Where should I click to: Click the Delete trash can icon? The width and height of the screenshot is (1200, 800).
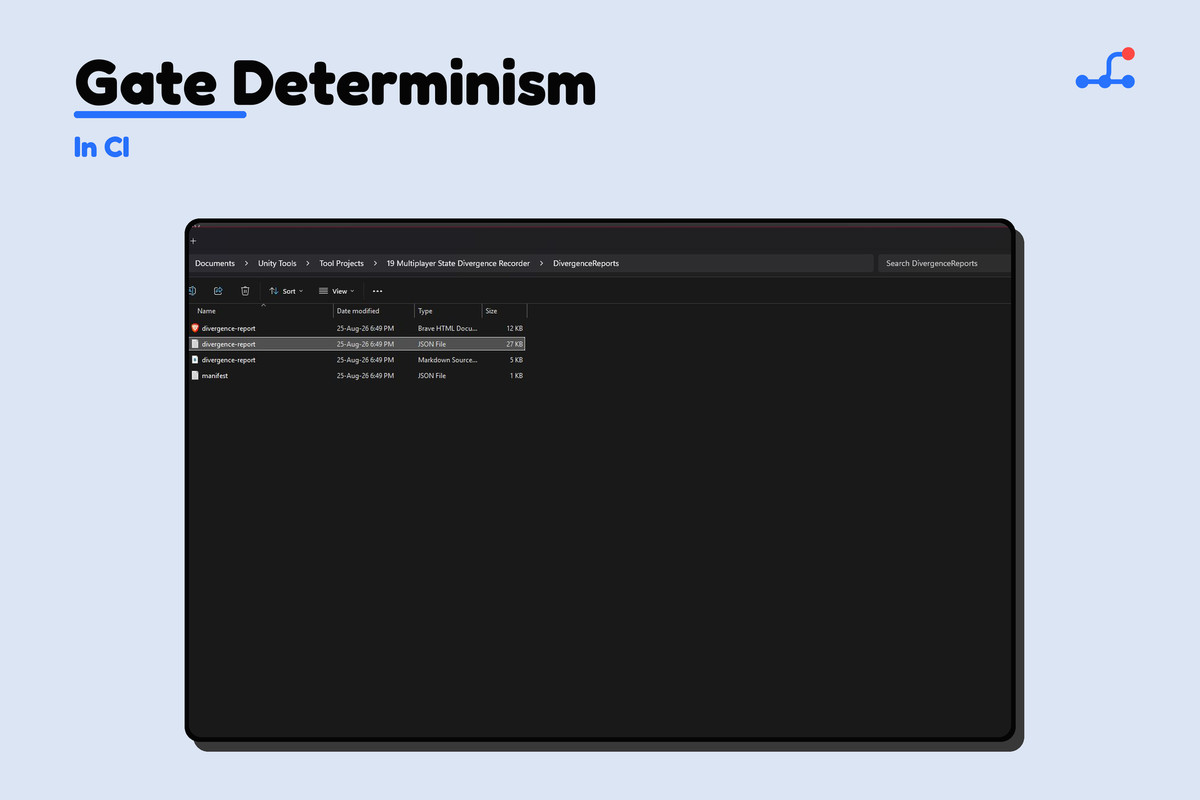click(245, 291)
